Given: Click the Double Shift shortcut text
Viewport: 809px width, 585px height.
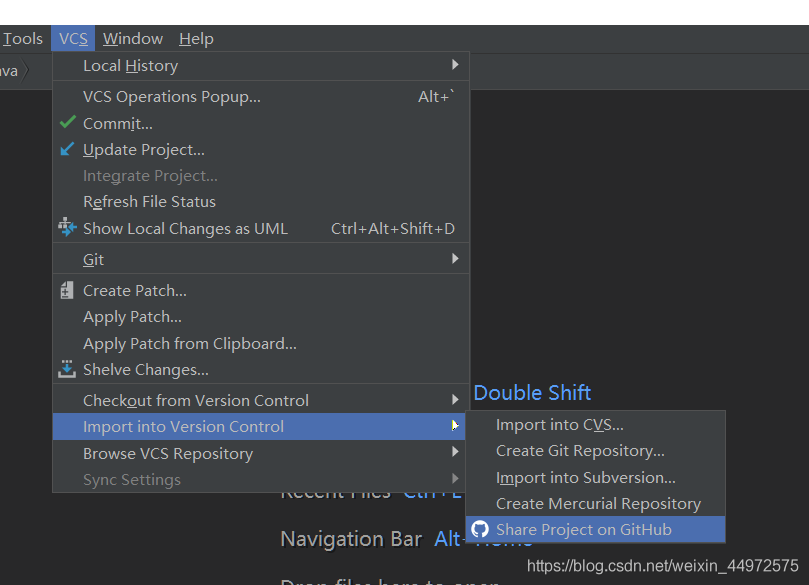Looking at the screenshot, I should [532, 393].
